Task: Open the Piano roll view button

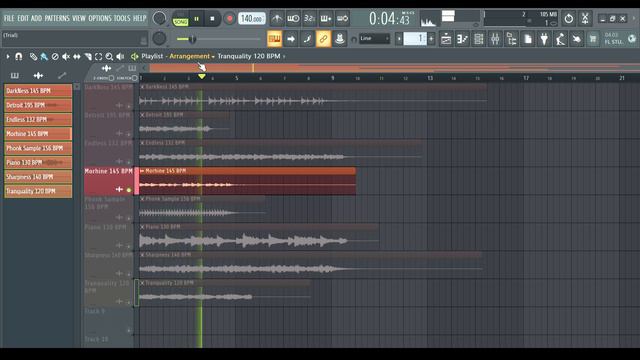Action: pyautogui.click(x=462, y=39)
